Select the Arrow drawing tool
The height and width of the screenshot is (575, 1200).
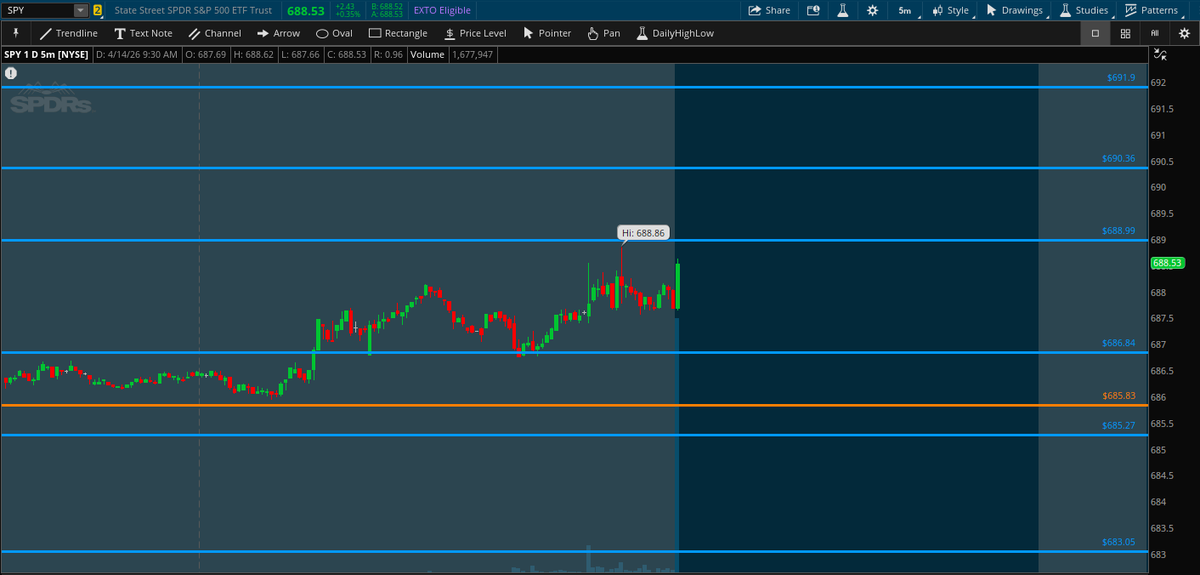(x=277, y=33)
